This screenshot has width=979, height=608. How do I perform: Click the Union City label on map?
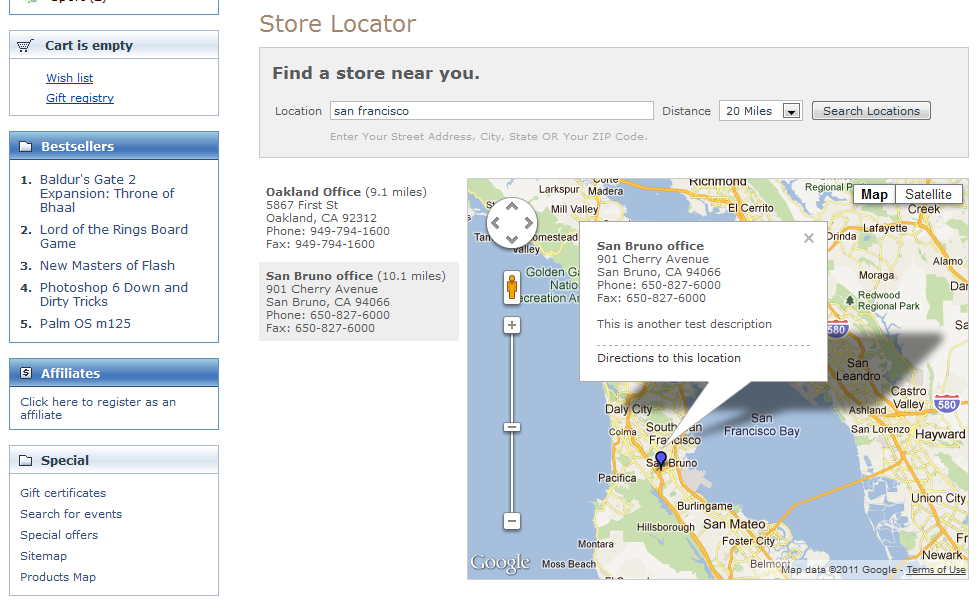coord(938,498)
